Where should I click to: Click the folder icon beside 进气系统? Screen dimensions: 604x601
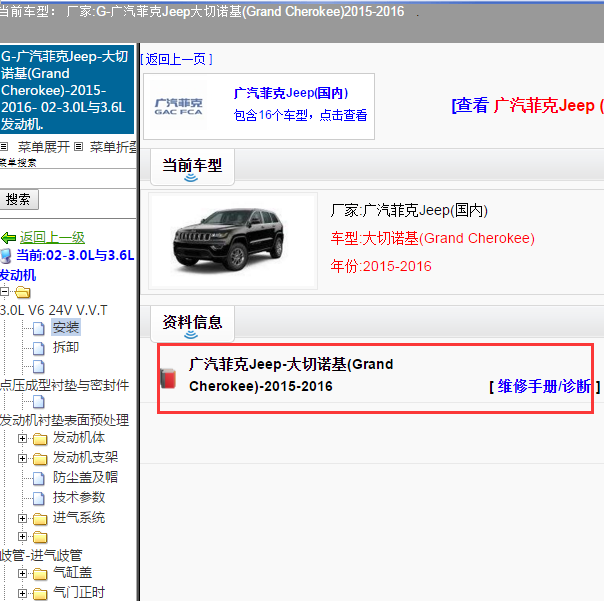tap(40, 519)
